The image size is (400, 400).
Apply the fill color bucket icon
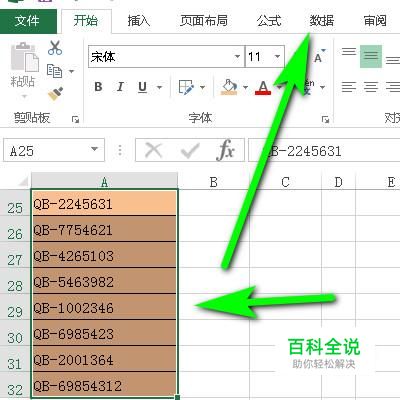coord(229,87)
